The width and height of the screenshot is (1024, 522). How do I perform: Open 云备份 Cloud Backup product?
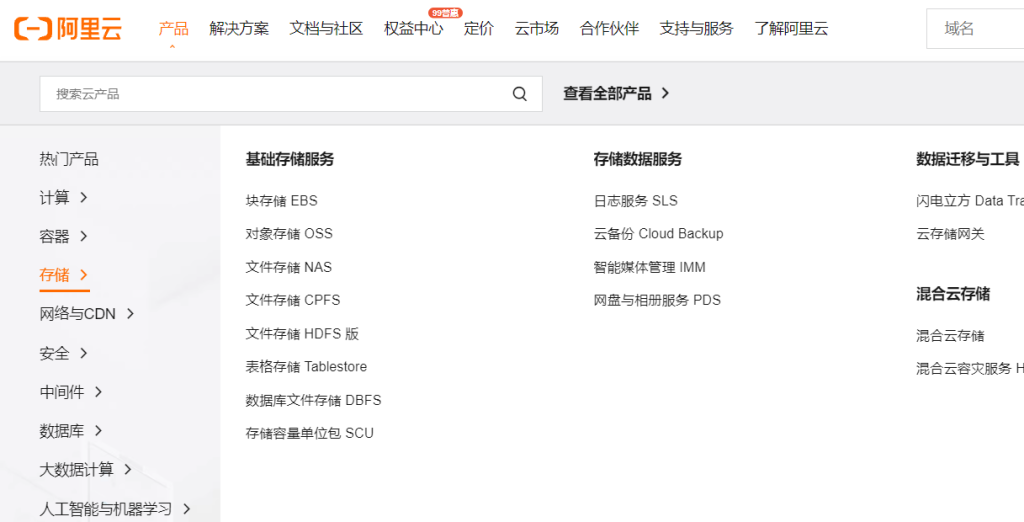pos(658,233)
